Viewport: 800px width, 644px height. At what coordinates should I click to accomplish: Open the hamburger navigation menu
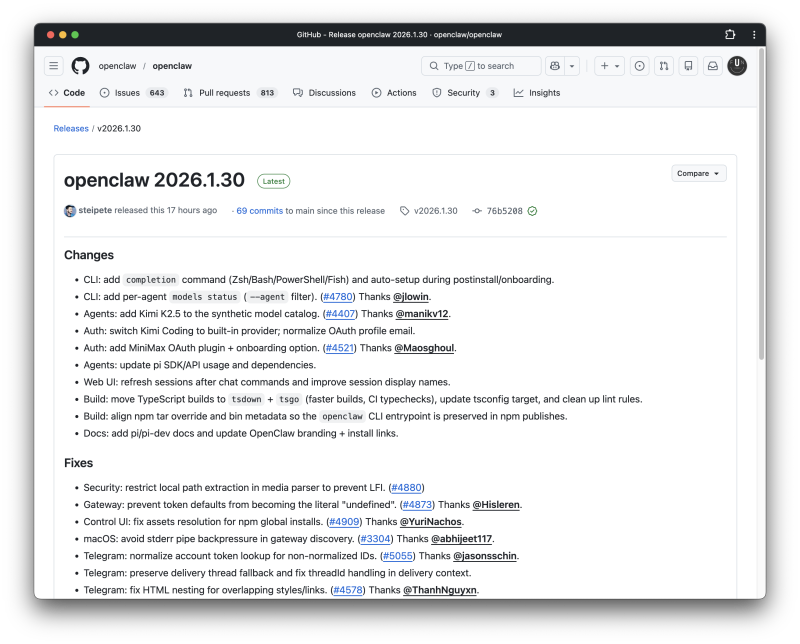tap(54, 66)
